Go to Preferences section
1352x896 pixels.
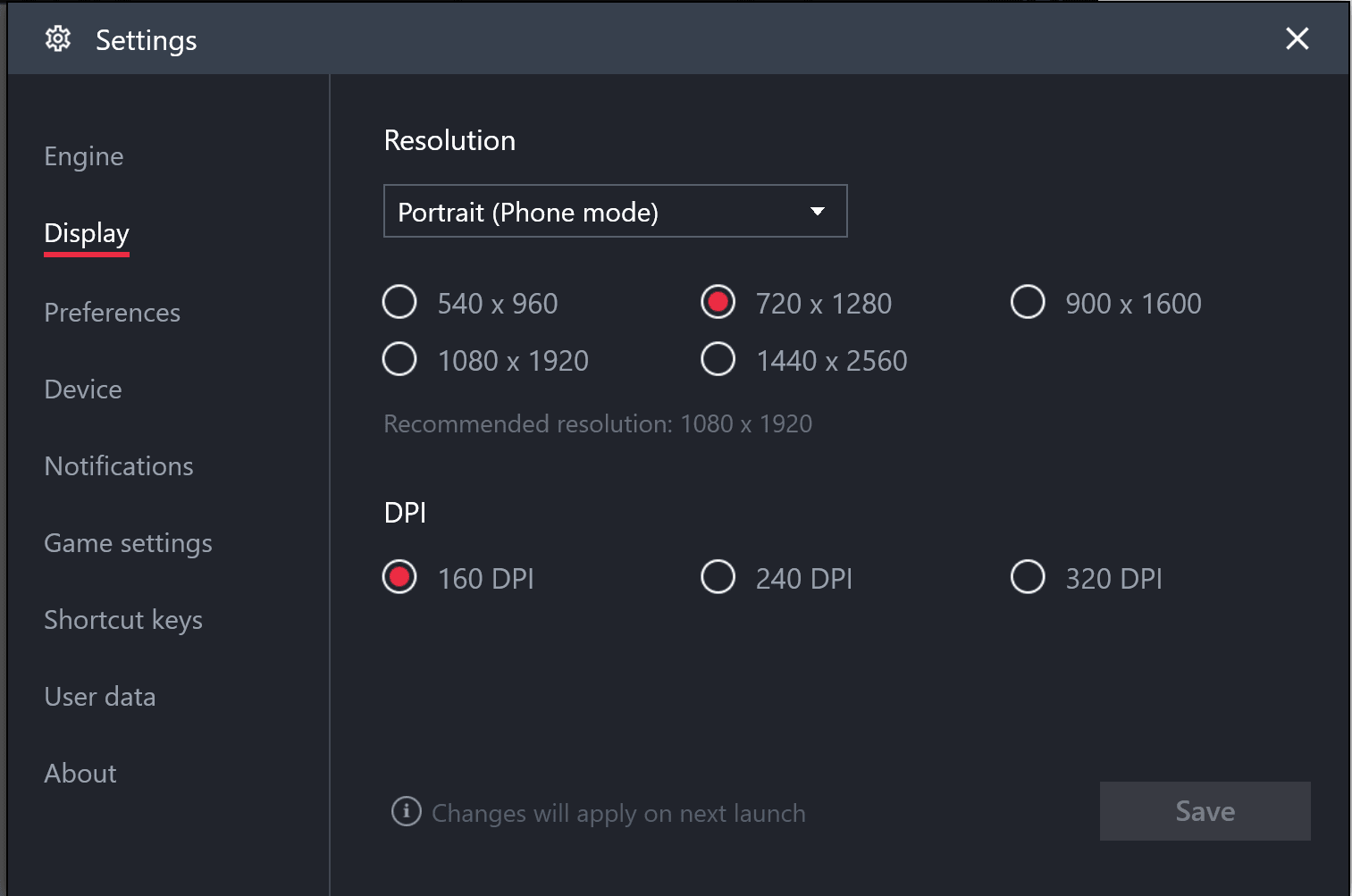(113, 313)
